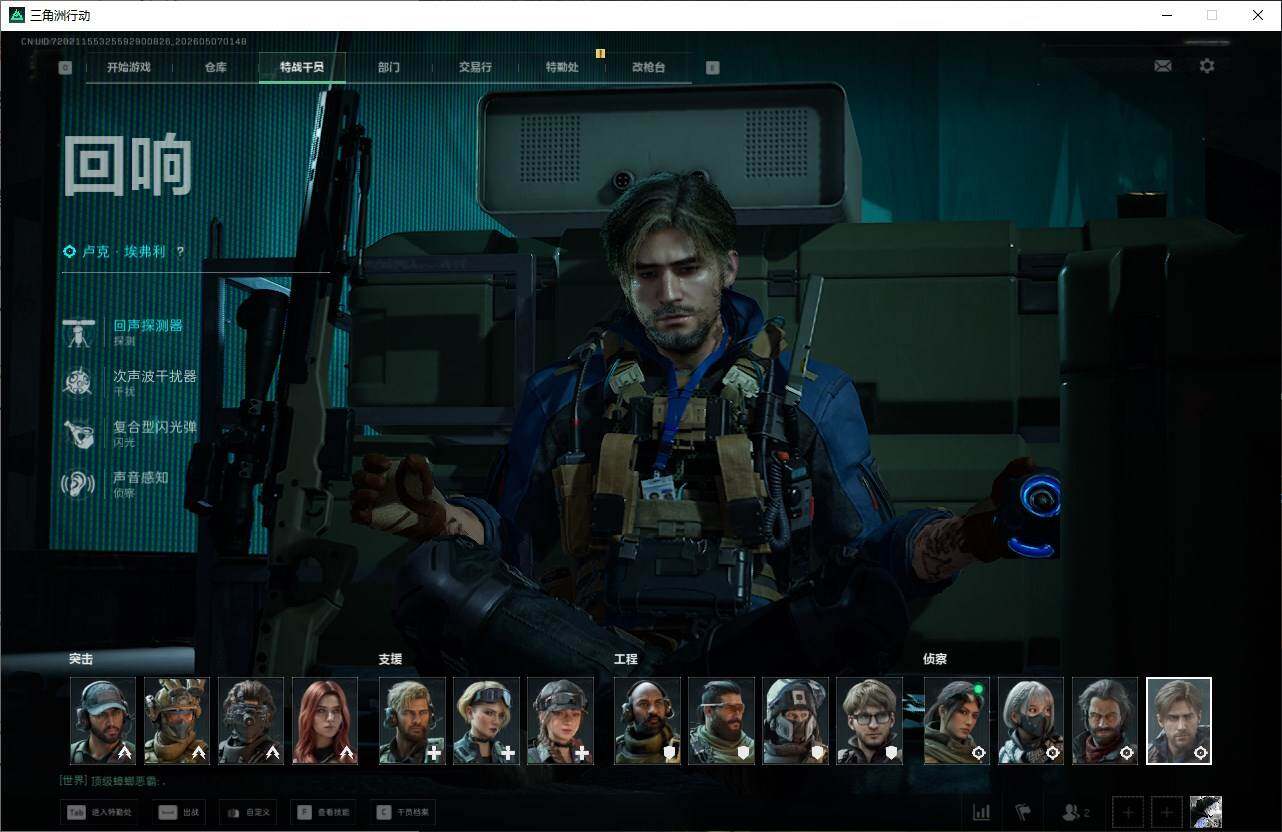Click the first empty squad slot plus
This screenshot has height=832, width=1282.
pyautogui.click(x=1128, y=812)
